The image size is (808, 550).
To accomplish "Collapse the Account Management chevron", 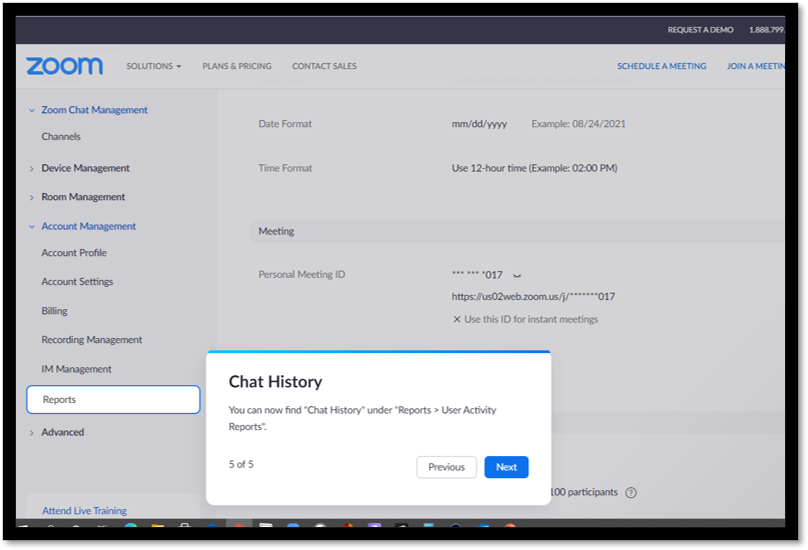I will 32,226.
